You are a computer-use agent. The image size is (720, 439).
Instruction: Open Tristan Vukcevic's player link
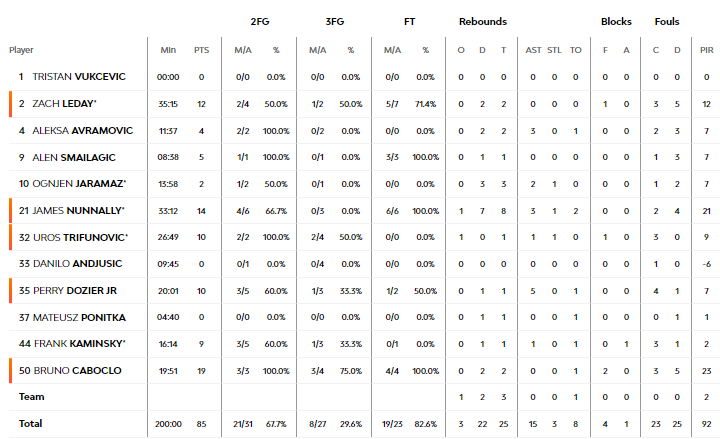tap(79, 77)
